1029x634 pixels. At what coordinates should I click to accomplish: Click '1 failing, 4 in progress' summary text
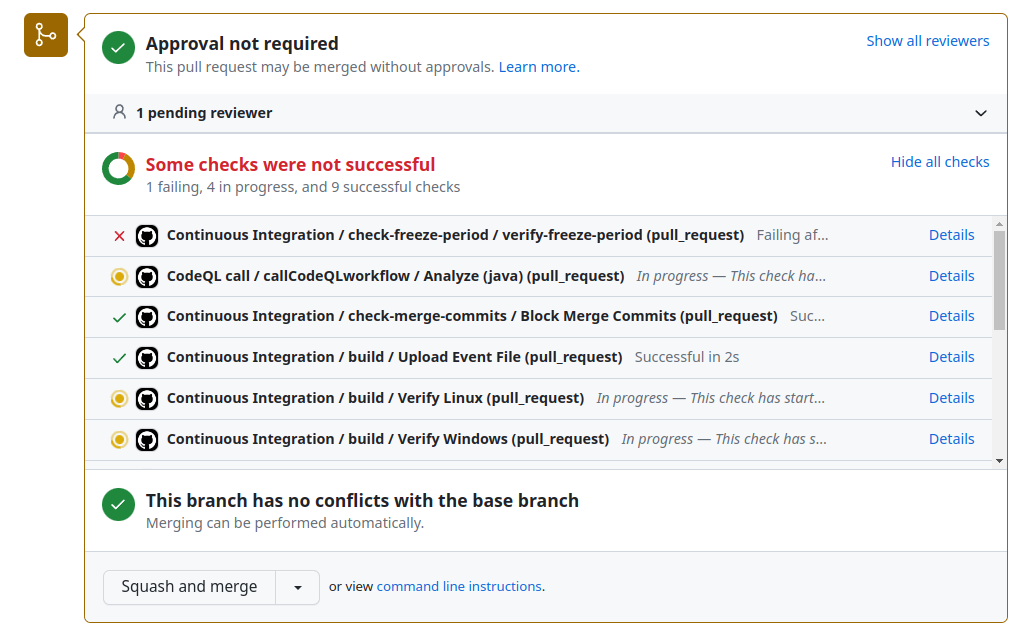point(303,187)
